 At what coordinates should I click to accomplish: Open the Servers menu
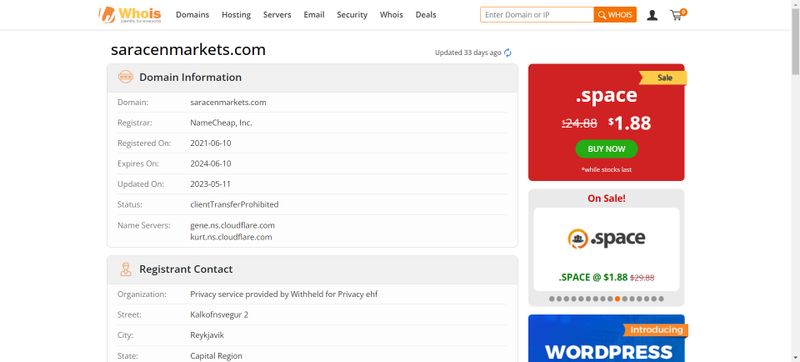pyautogui.click(x=277, y=15)
